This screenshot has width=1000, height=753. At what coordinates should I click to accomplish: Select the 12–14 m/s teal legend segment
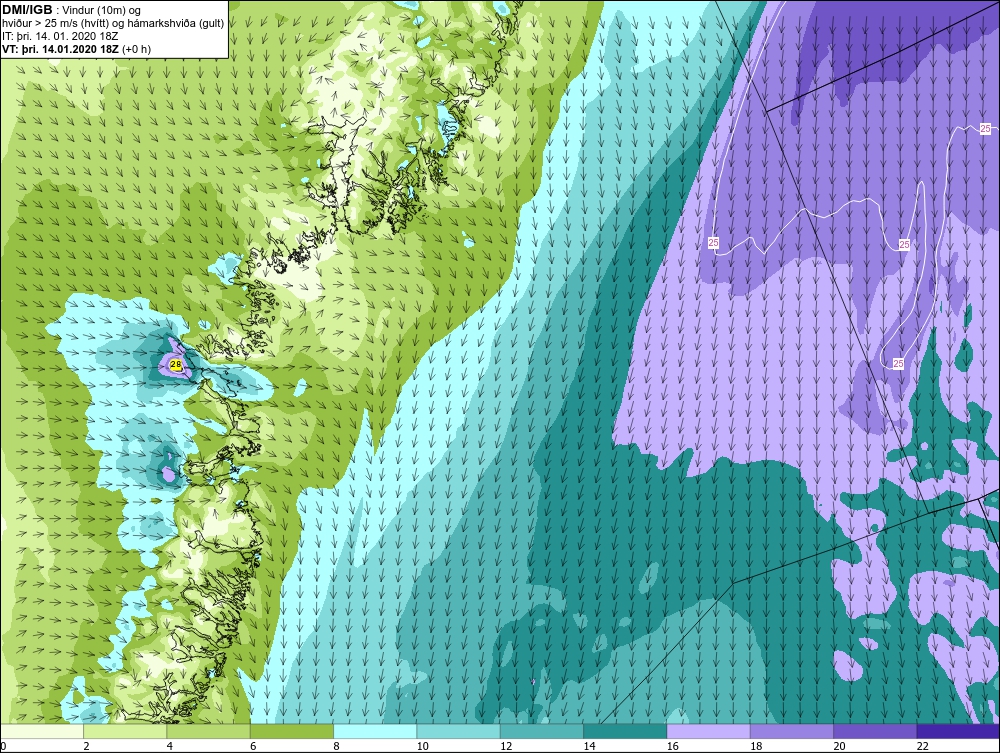tap(542, 731)
